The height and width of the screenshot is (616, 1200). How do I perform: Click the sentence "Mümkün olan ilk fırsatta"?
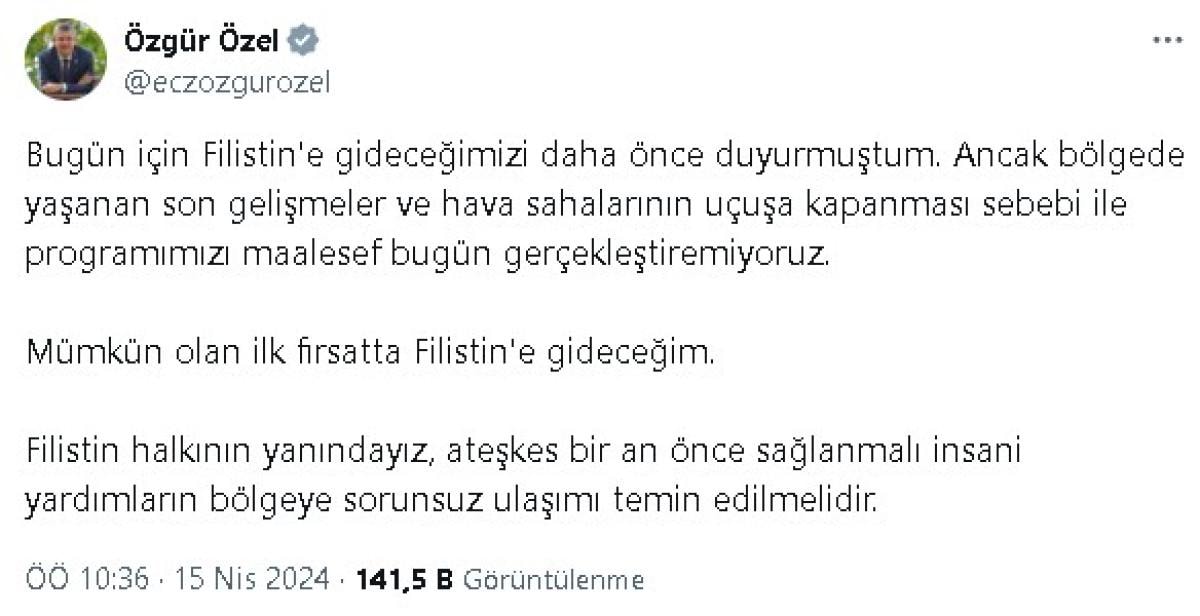point(370,352)
